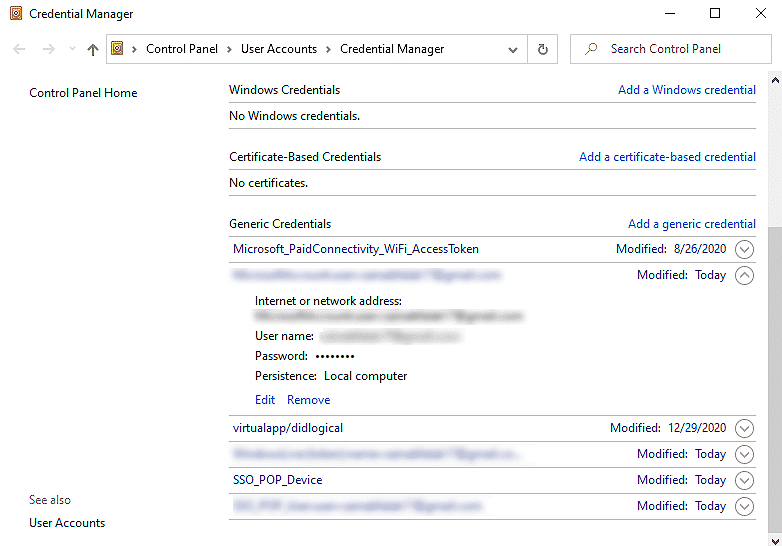
Task: Click the Windows Credentials heading
Action: 284,90
